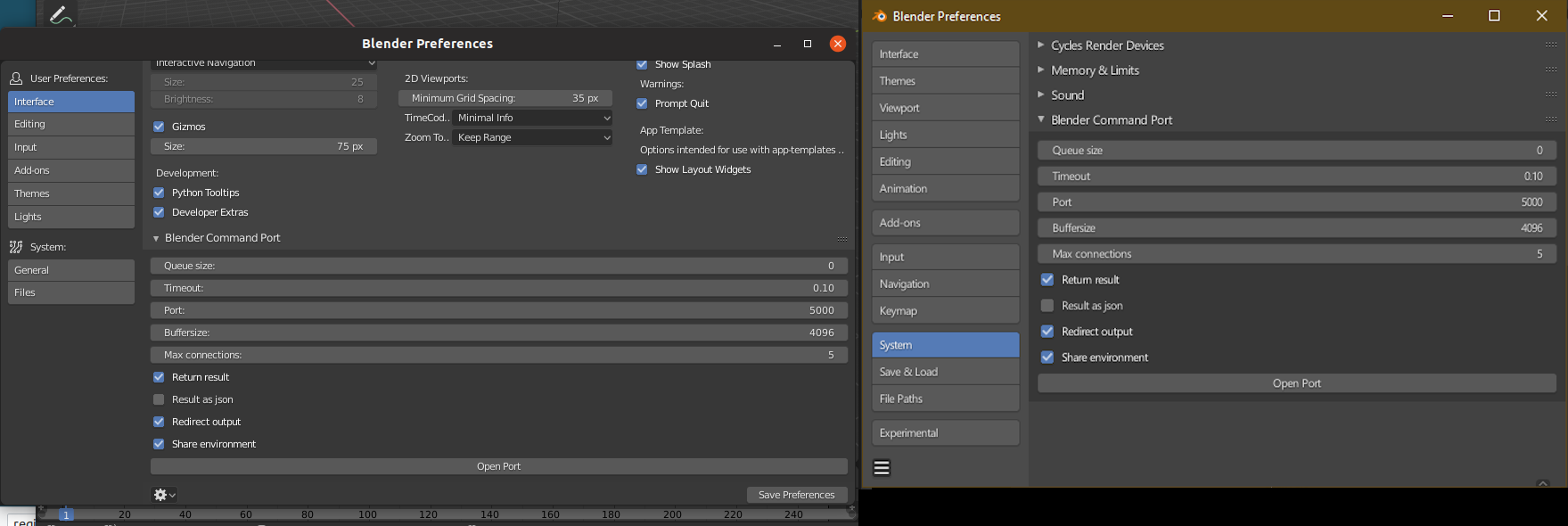Toggle the Prompt Quit checkbox
The width and height of the screenshot is (1568, 526).
tap(642, 103)
